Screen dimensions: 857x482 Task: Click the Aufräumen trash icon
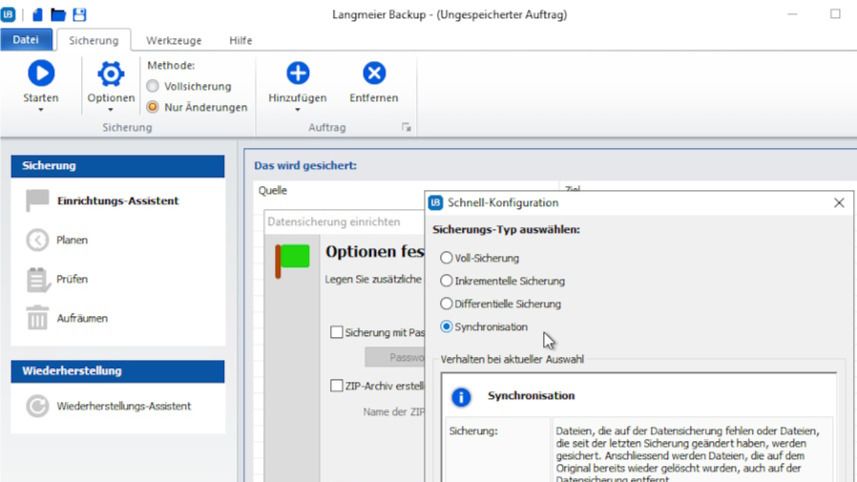point(37,318)
